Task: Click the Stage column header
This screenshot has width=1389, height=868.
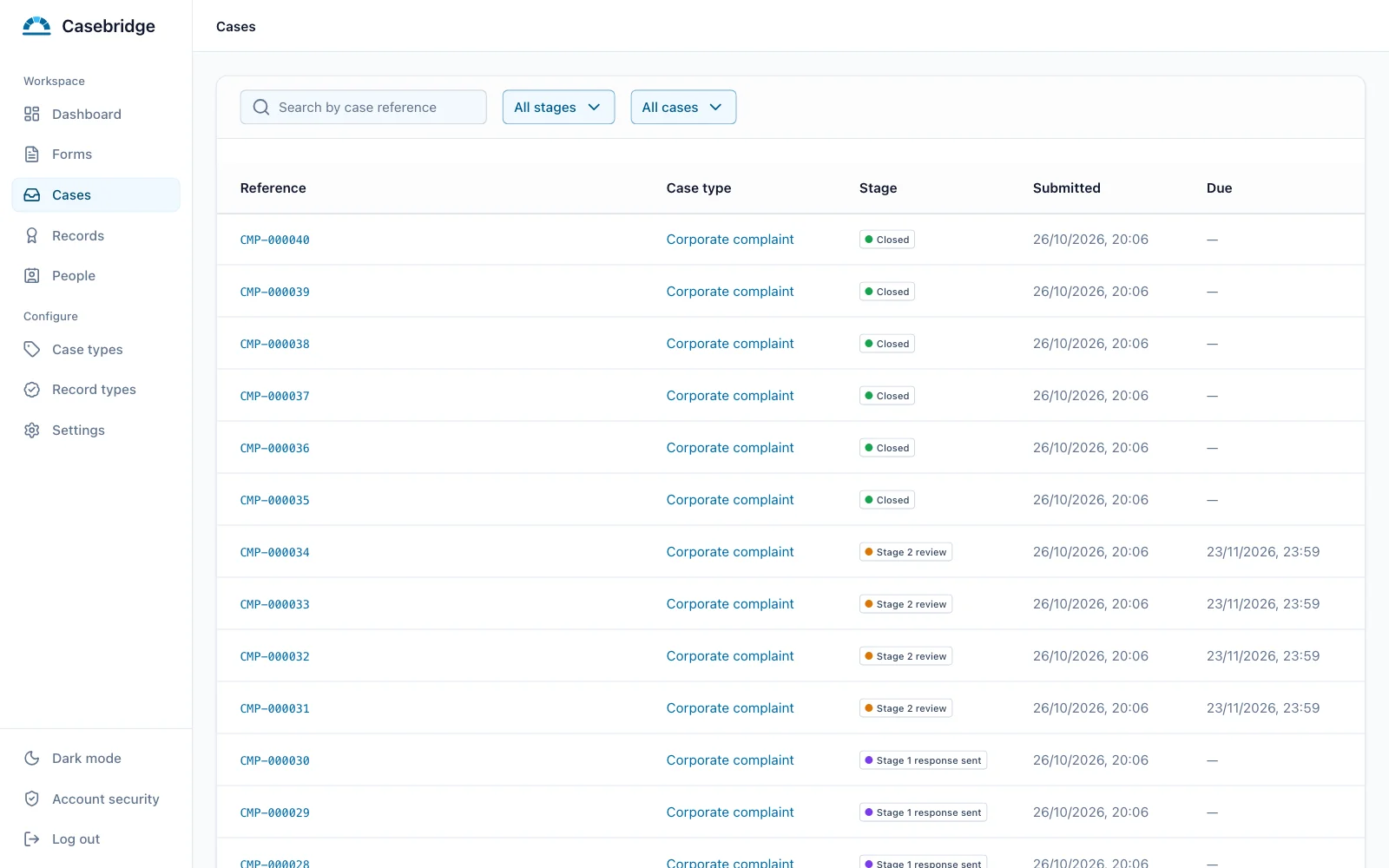Action: pos(879,187)
